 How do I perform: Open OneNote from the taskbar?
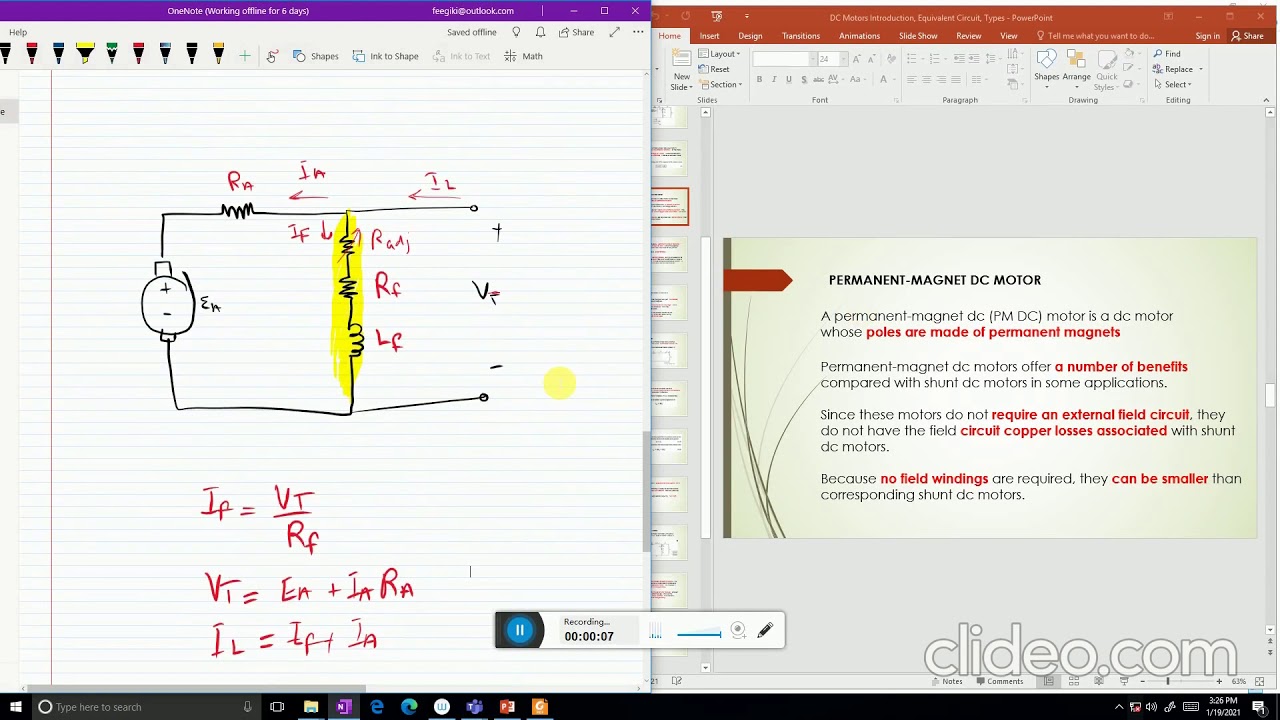[344, 707]
